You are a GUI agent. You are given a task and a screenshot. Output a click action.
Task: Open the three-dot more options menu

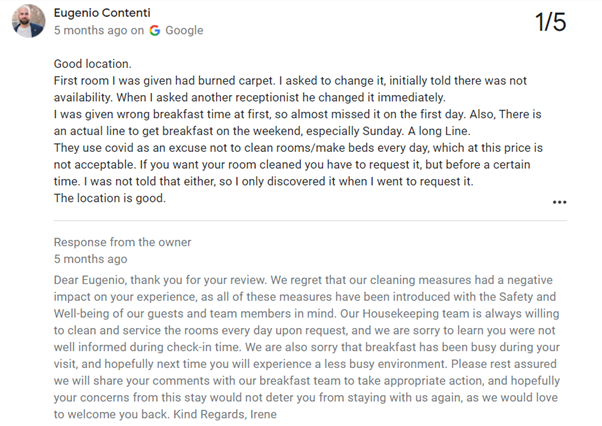click(x=559, y=202)
